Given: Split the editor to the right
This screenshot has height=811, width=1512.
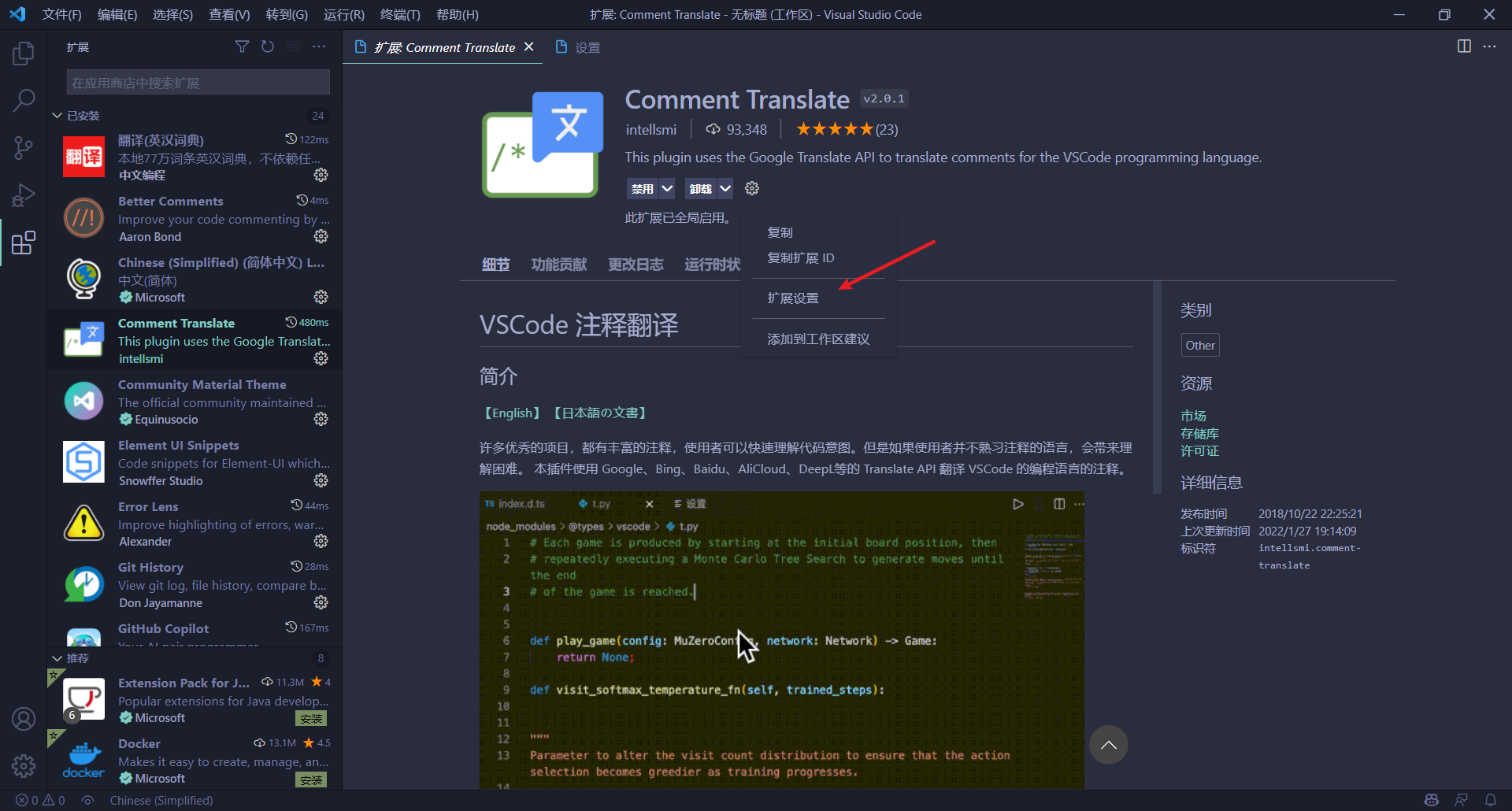Looking at the screenshot, I should (x=1464, y=46).
